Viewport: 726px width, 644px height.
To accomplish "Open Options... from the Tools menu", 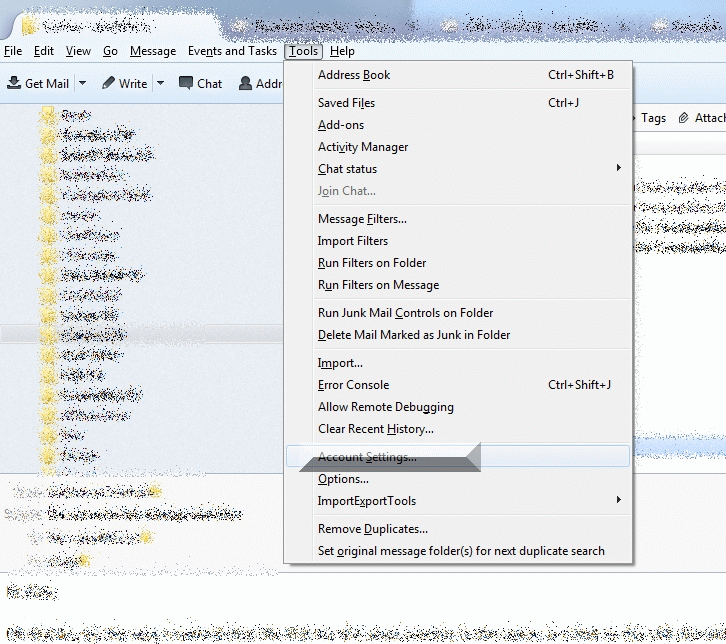I will tap(458, 479).
